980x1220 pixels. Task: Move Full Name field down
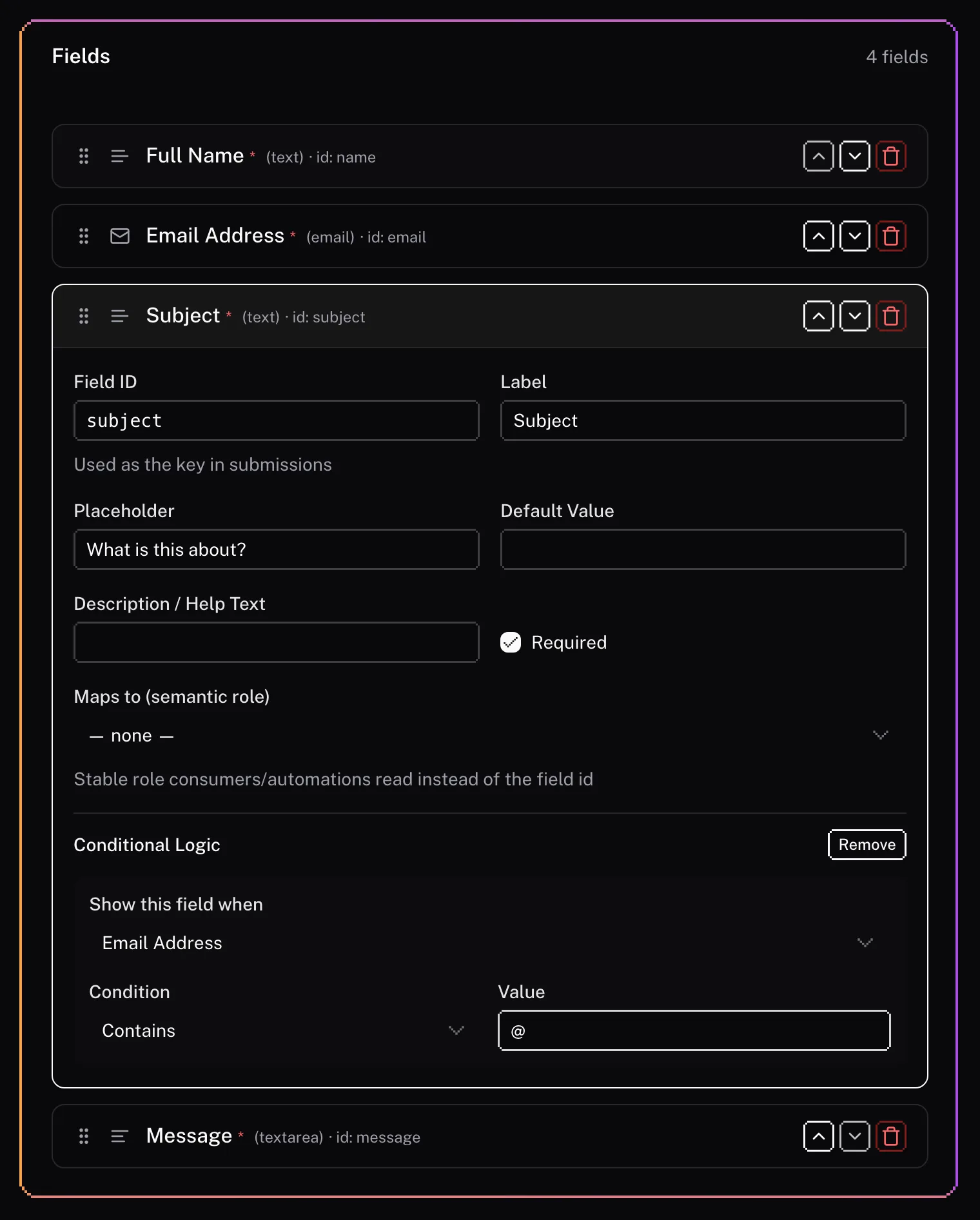click(854, 156)
